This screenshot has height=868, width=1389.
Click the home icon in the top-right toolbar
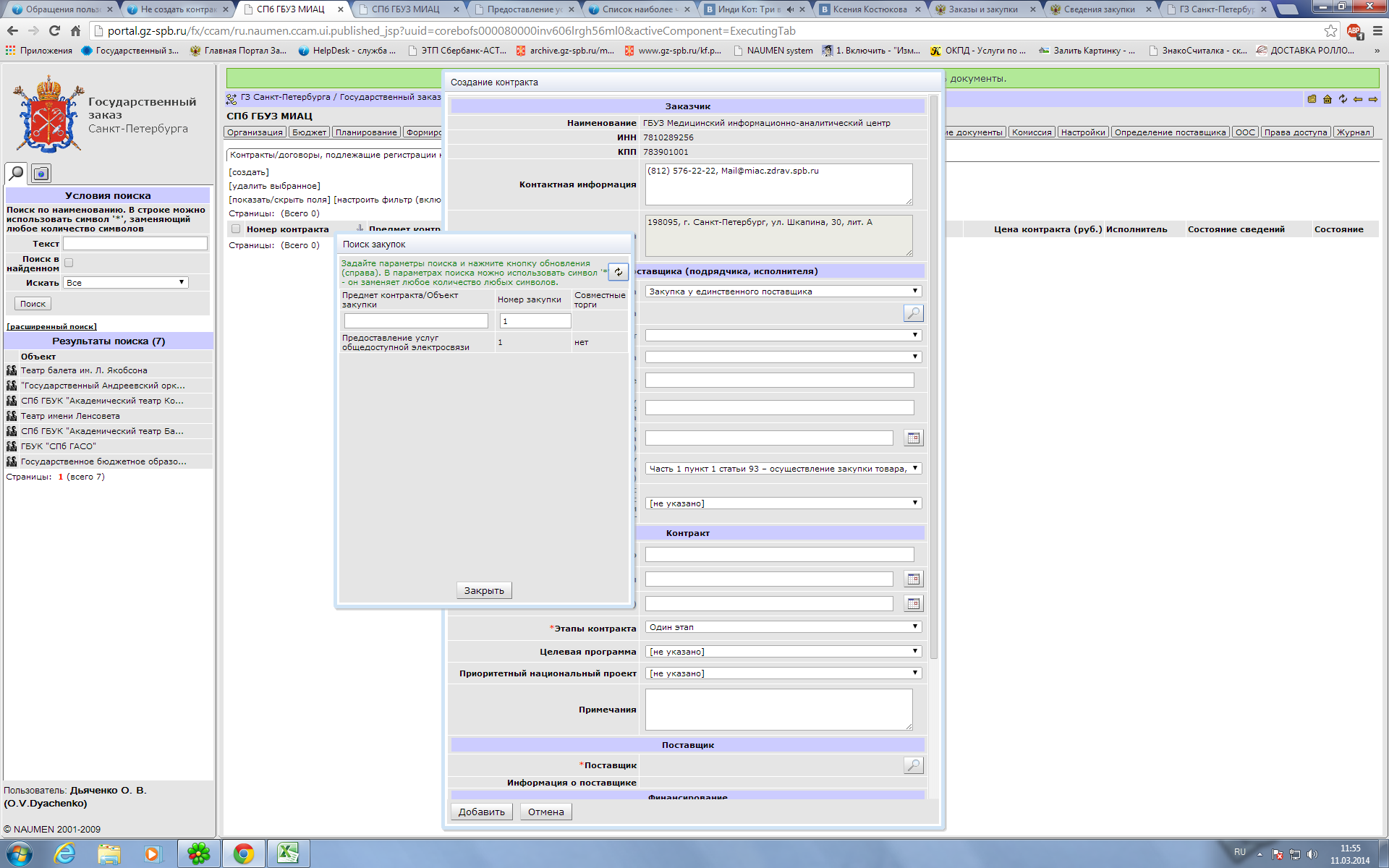pyautogui.click(x=1328, y=99)
